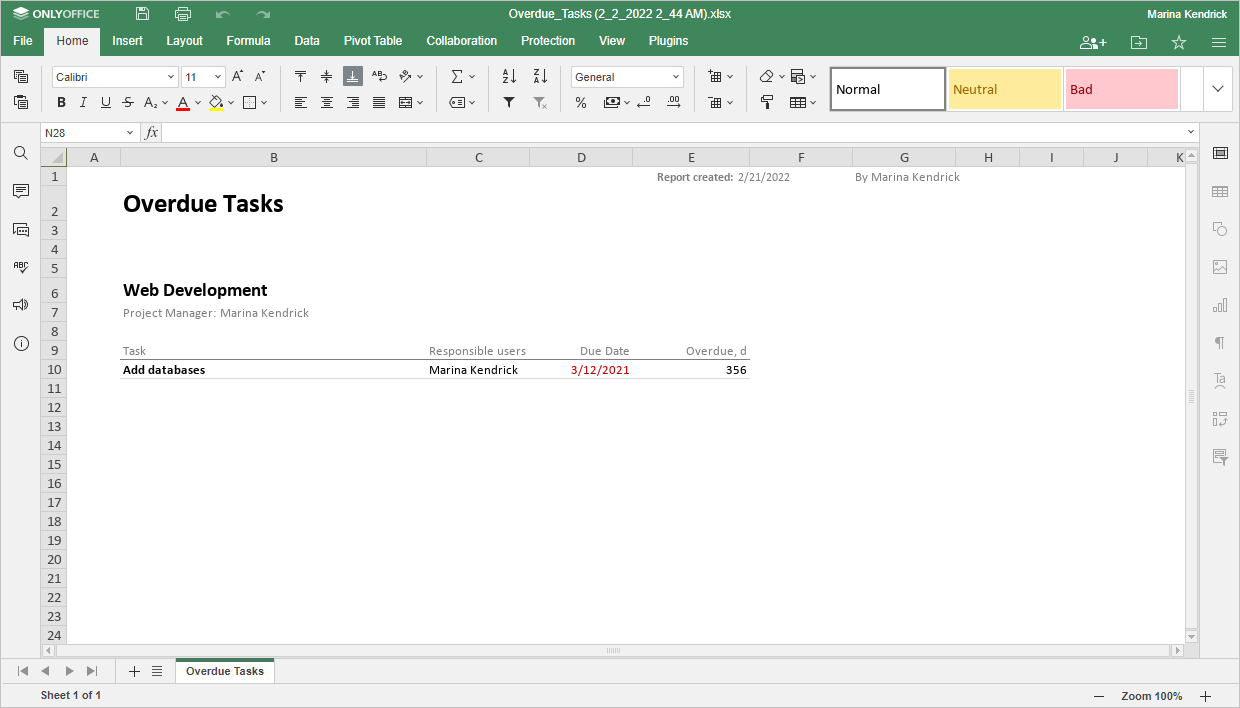Open the Borders dropdown
1240x708 pixels.
point(264,102)
